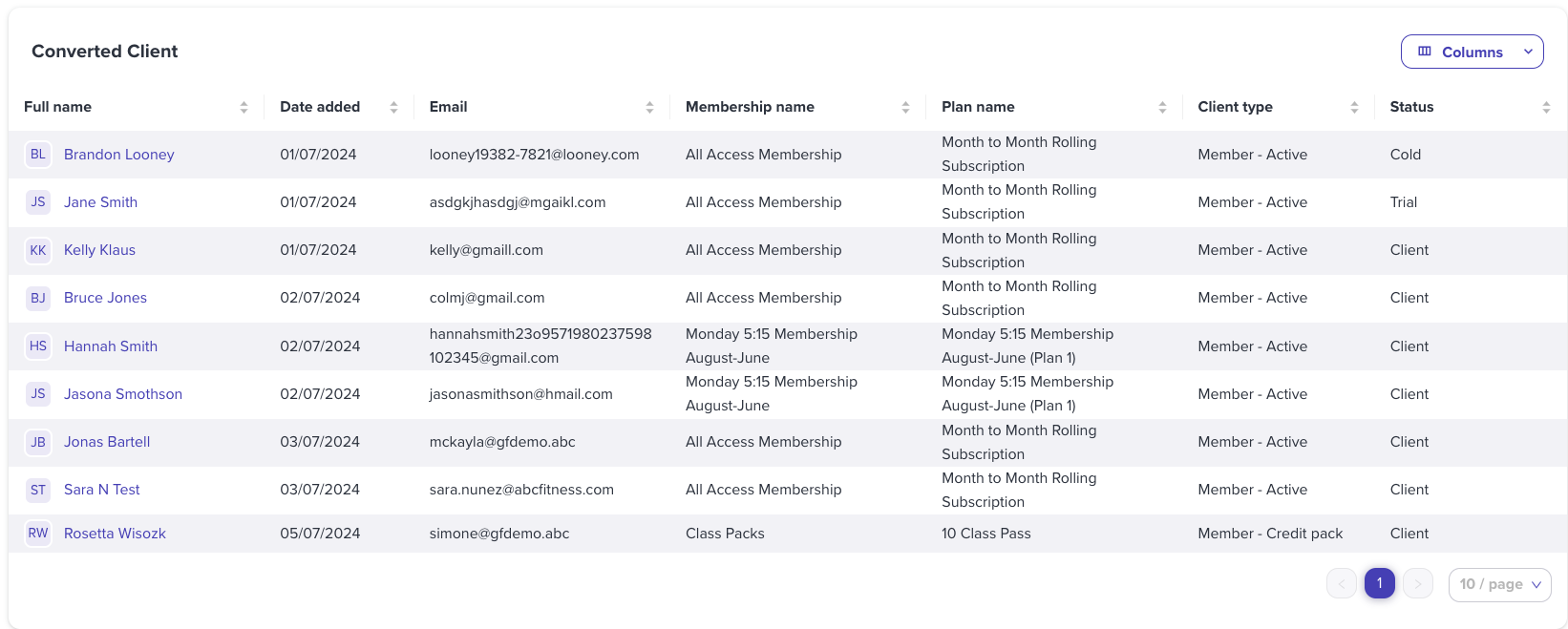Click the RW avatar badge
Image resolution: width=1568 pixels, height=629 pixels.
pos(38,533)
